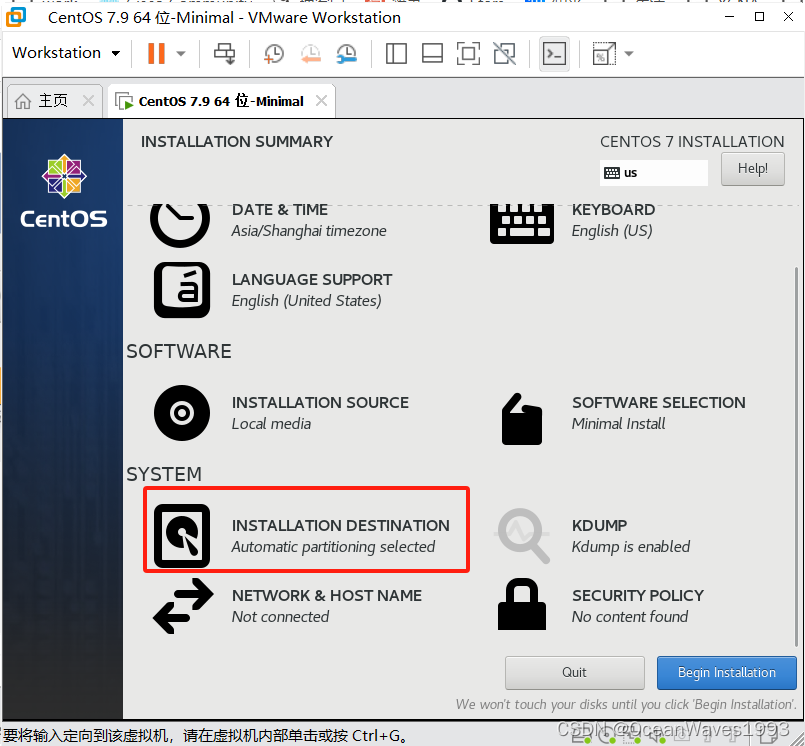Viewport: 805px width, 746px height.
Task: Close the 主页 home tab
Action: click(88, 101)
